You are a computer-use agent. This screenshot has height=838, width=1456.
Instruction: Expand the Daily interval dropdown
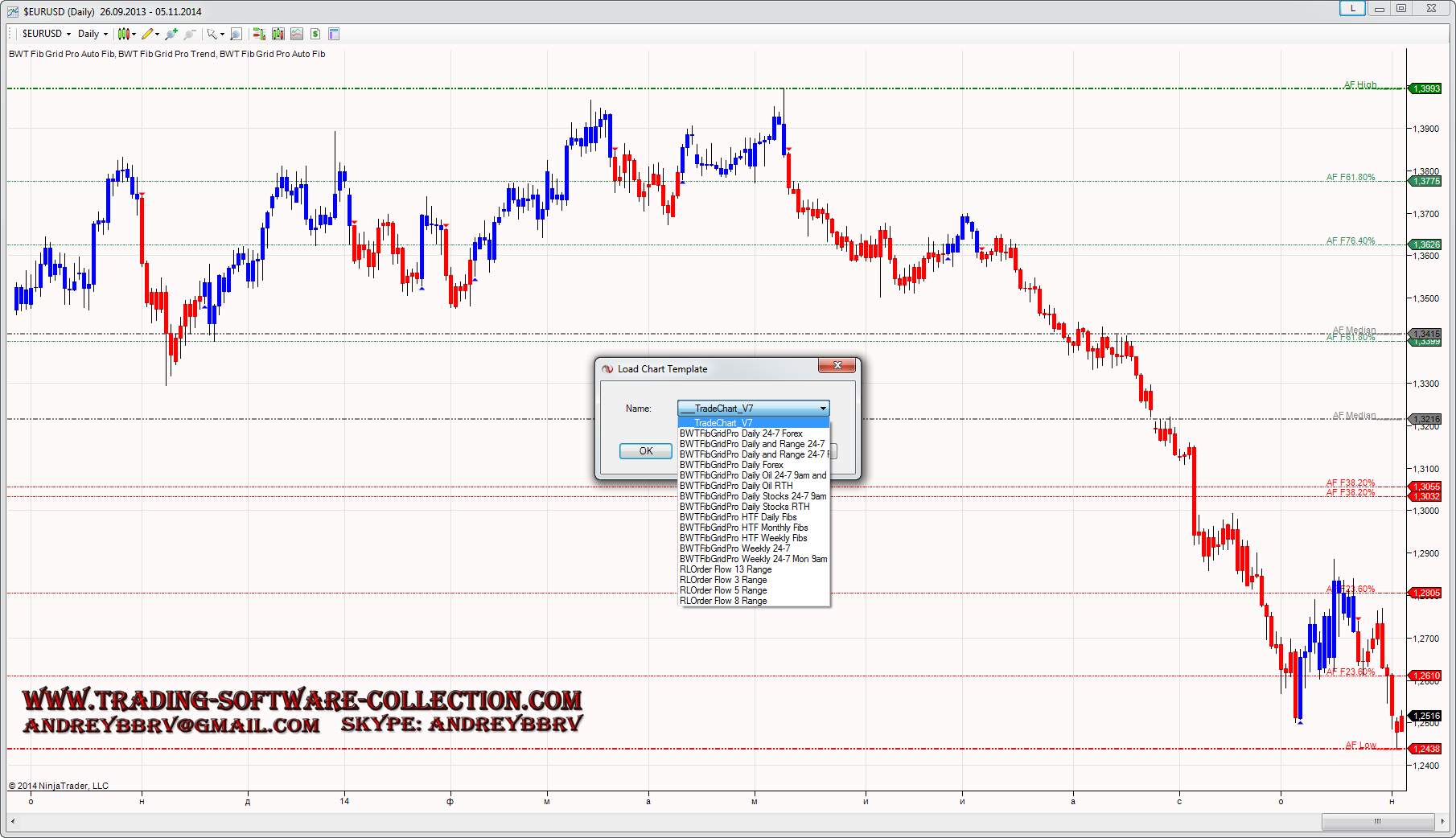click(93, 34)
